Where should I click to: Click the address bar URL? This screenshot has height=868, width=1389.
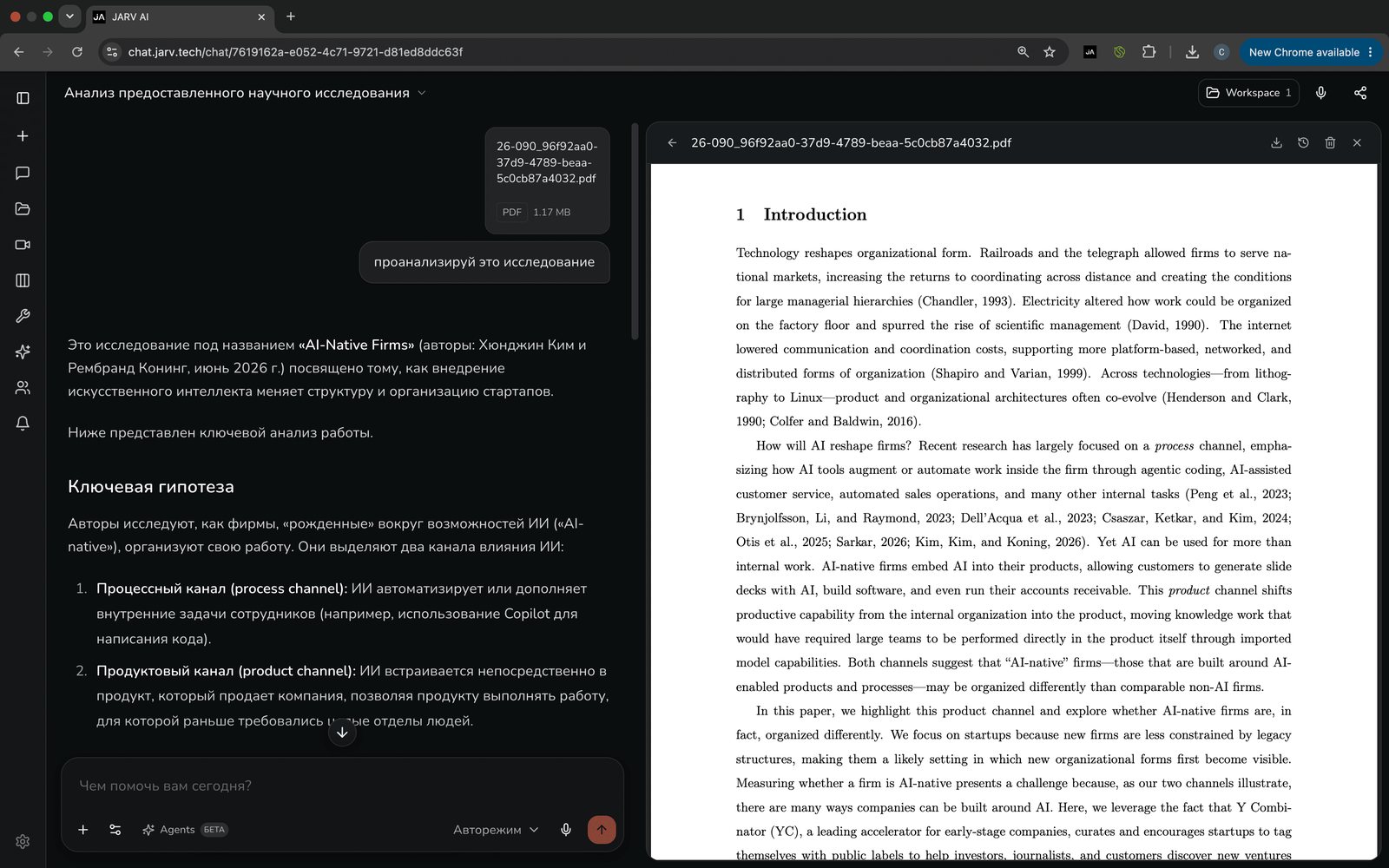tap(295, 52)
